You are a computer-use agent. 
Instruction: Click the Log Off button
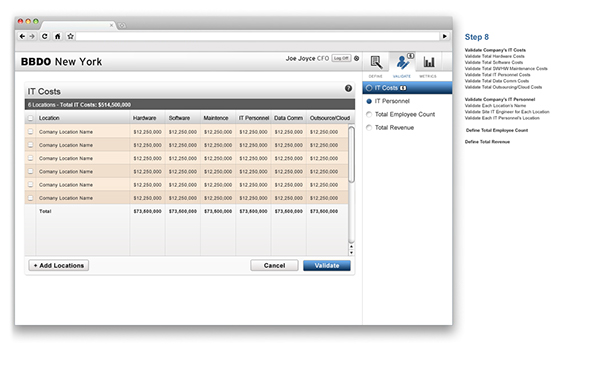[x=341, y=58]
